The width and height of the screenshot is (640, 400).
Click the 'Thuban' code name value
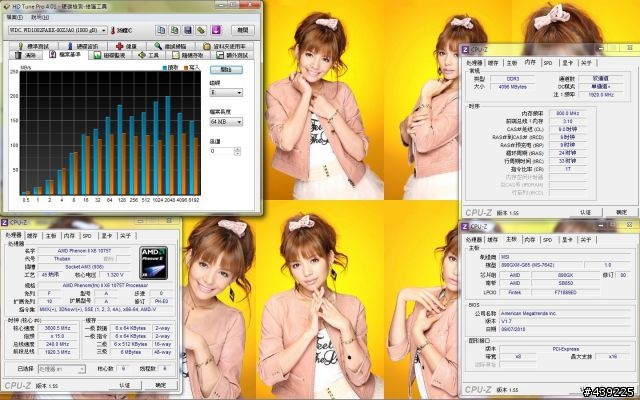(x=62, y=259)
